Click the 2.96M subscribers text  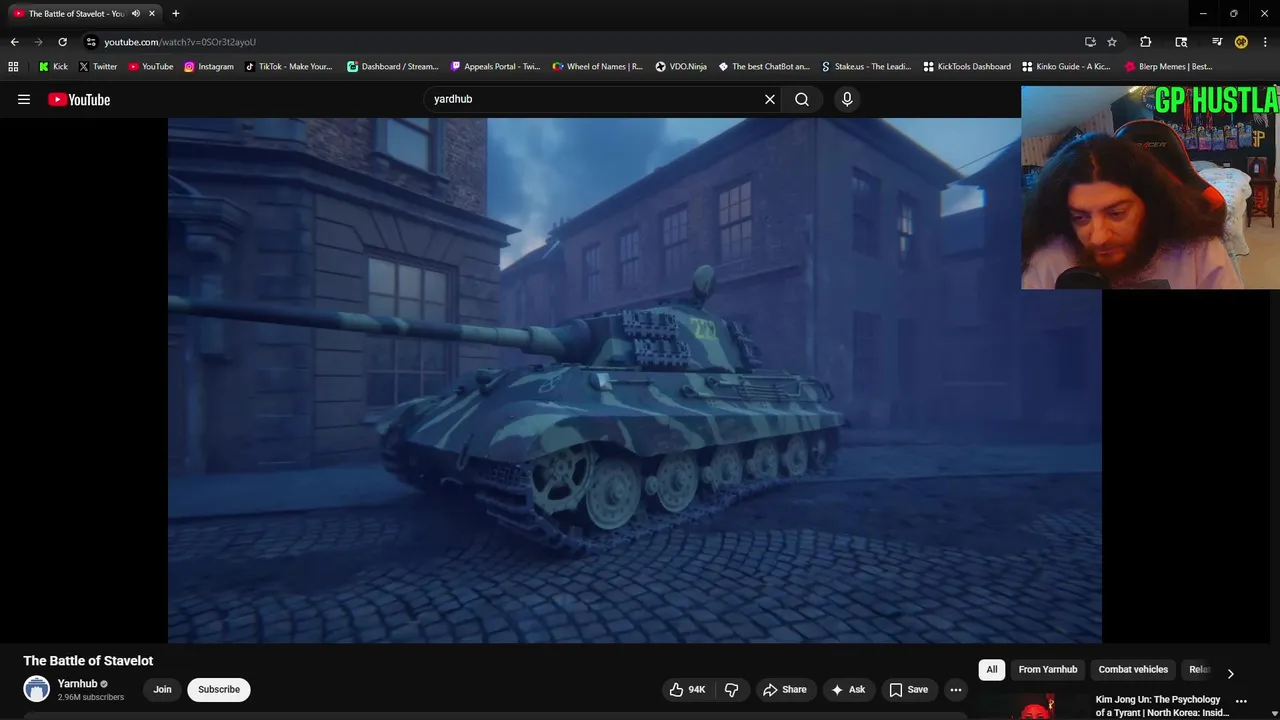(91, 697)
